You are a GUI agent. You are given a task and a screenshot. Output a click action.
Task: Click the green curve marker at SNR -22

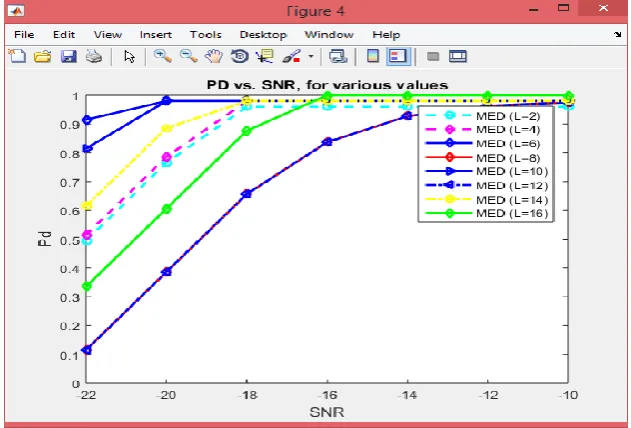pyautogui.click(x=87, y=286)
